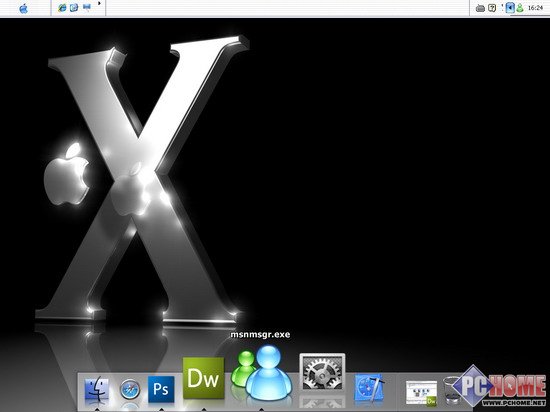Viewport: 550px width, 412px height.
Task: Launch Internet Explorer quick launch icon
Action: (62, 7)
